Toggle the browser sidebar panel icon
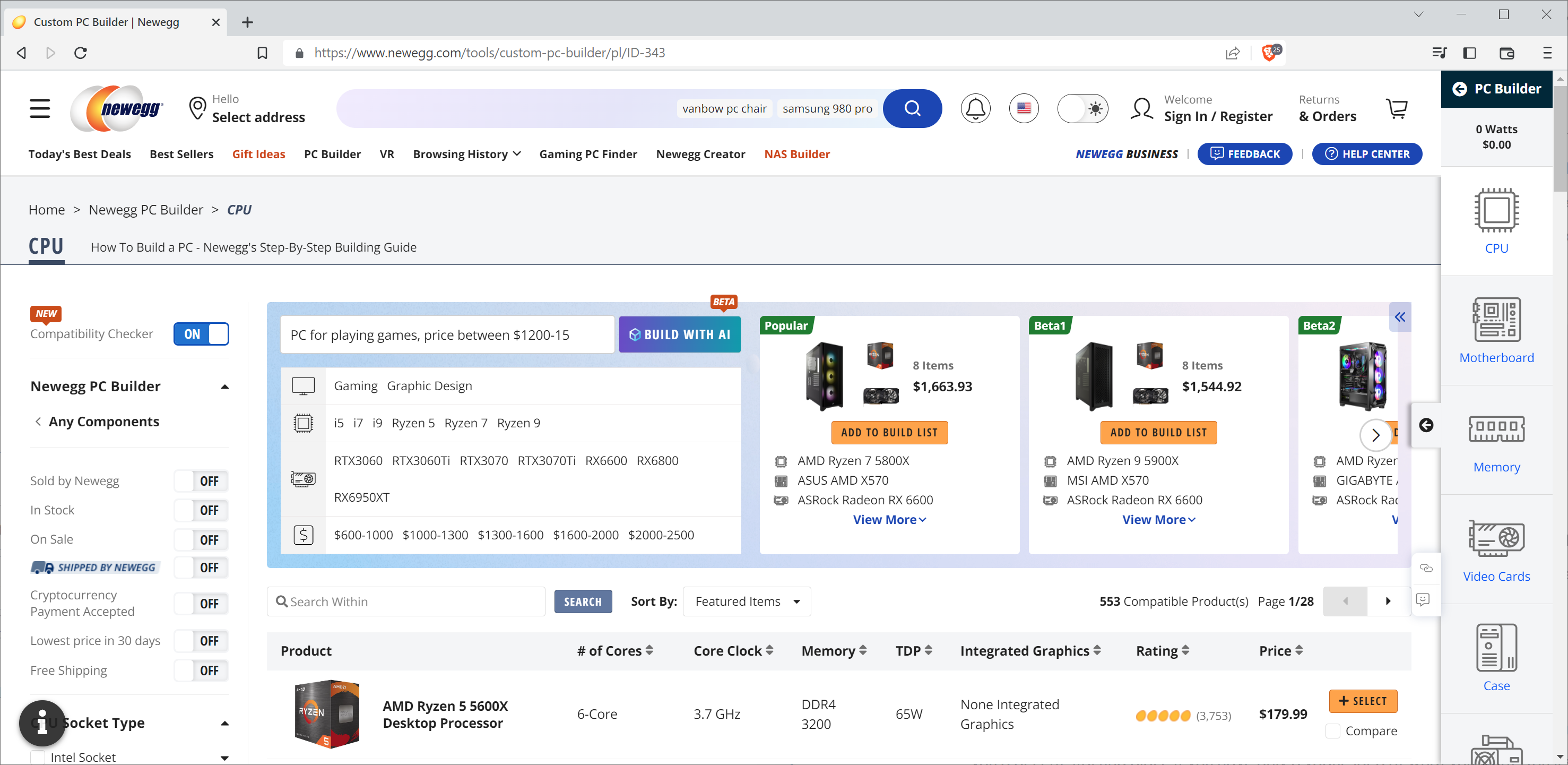This screenshot has height=765, width=1568. pyautogui.click(x=1469, y=53)
